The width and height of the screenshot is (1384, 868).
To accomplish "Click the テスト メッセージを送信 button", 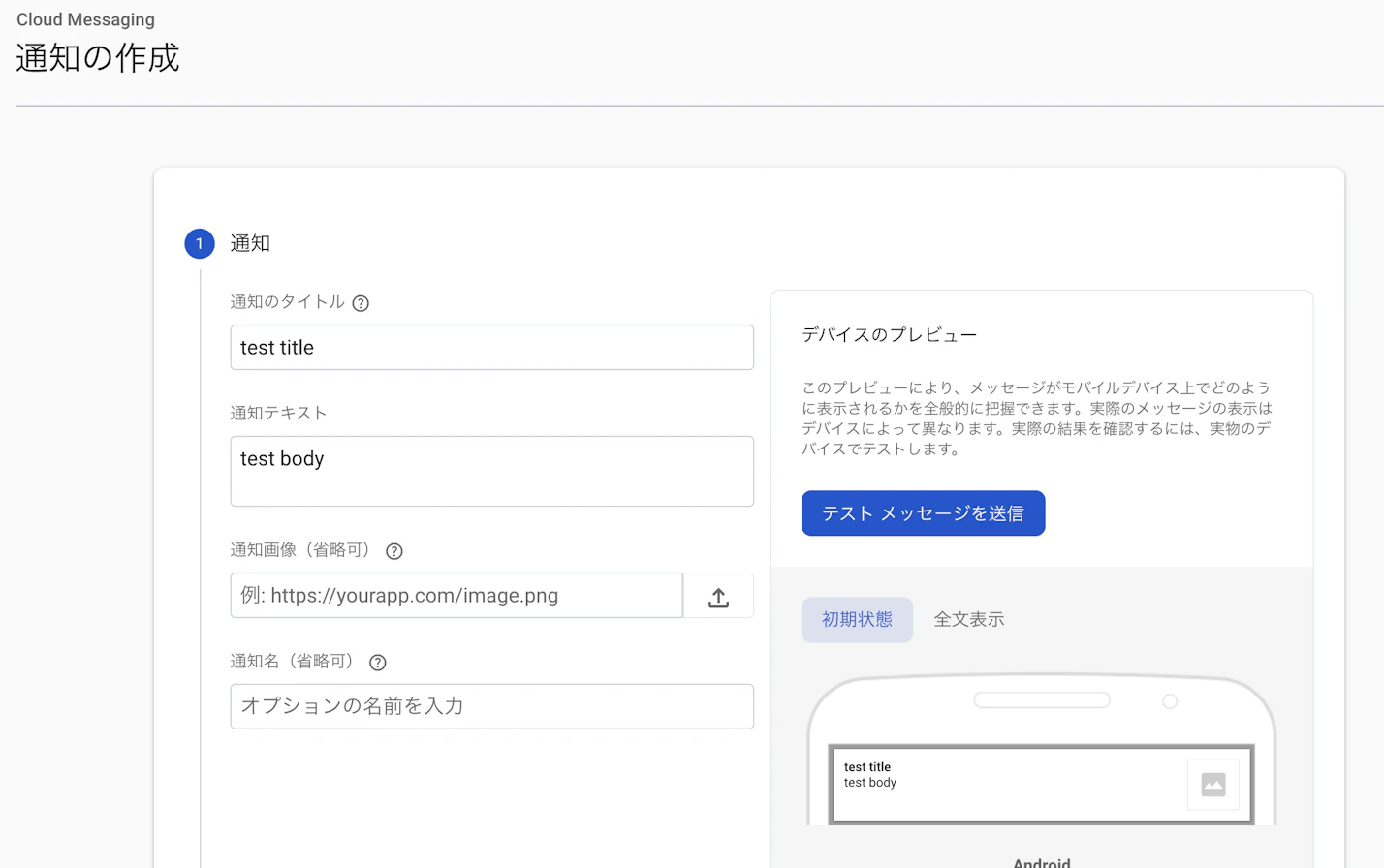I will pyautogui.click(x=923, y=513).
